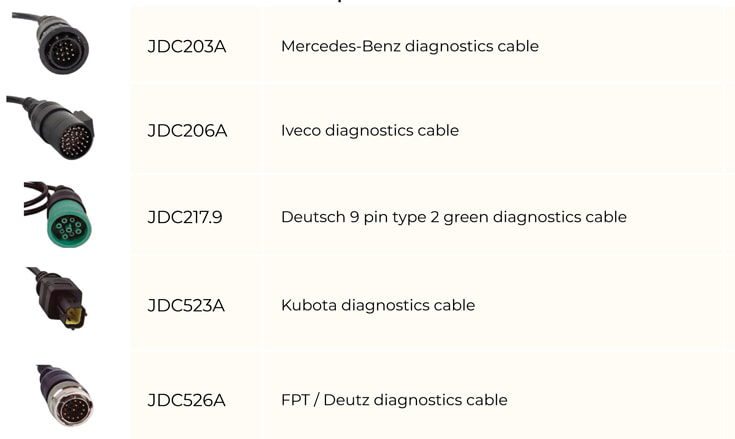735x439 pixels.
Task: Click the Iveco multi-pin connector image
Action: tap(50, 127)
